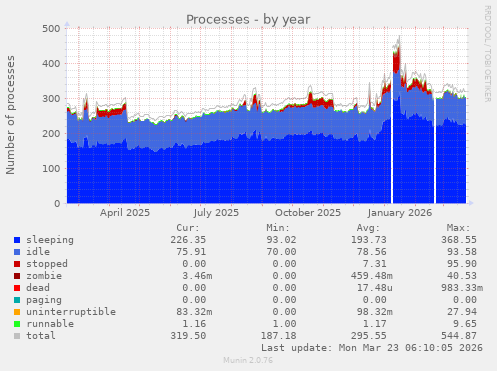Click the 'sleeping' legend label
Image resolution: width=497 pixels, height=371 pixels.
(50, 240)
